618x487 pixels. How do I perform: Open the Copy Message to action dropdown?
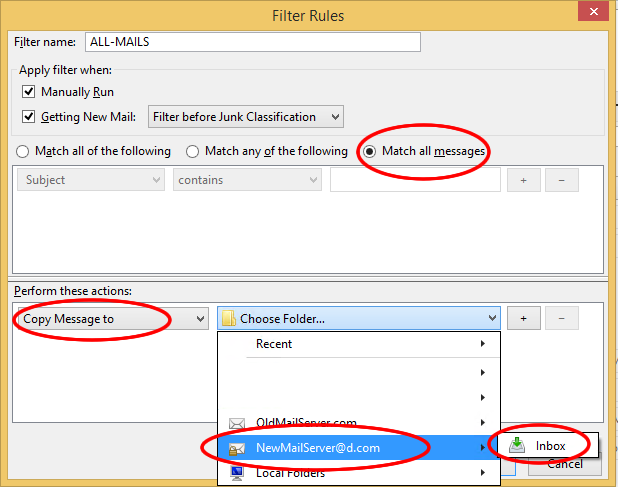tap(113, 318)
